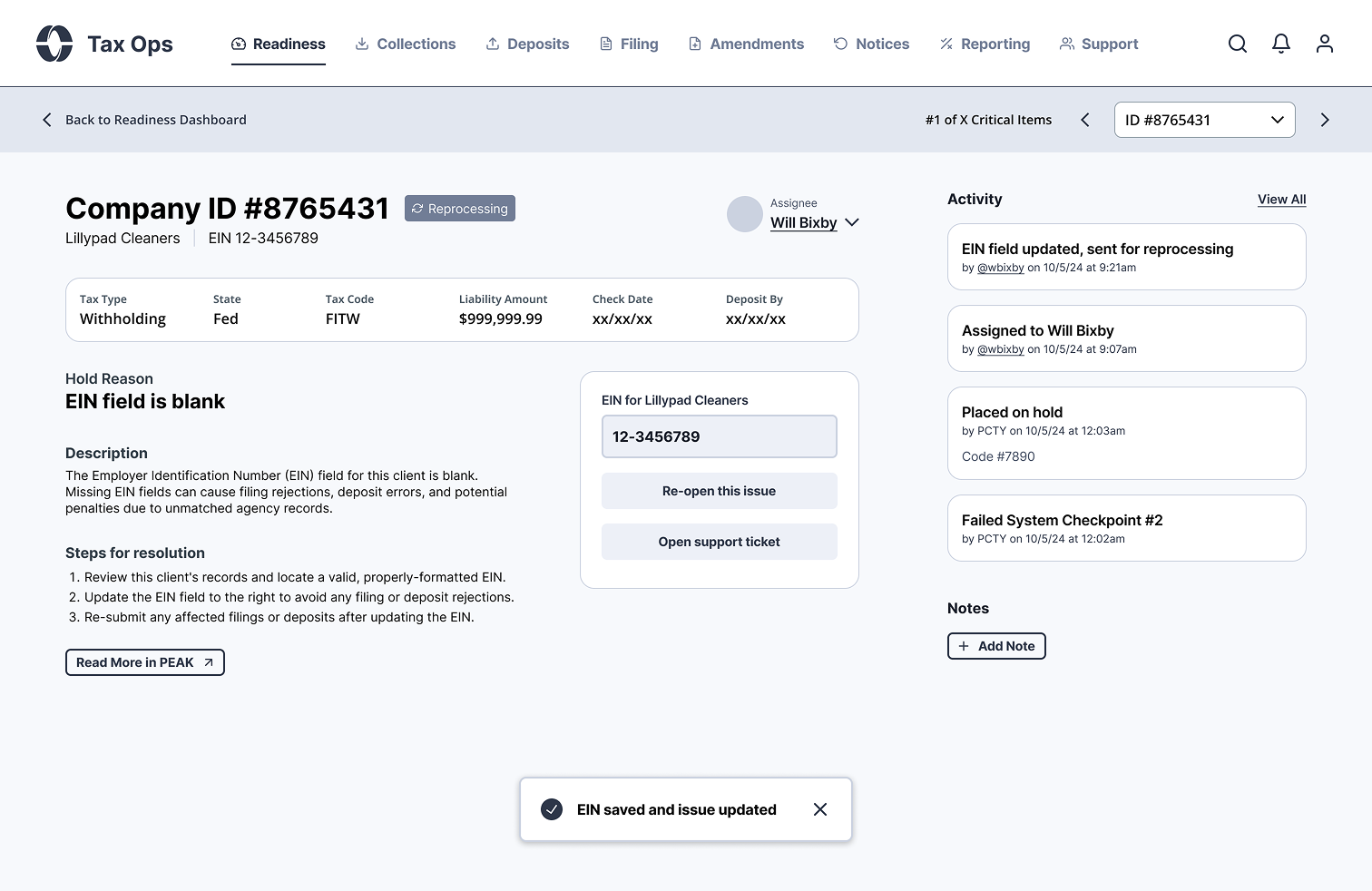Click the Add Note button
This screenshot has height=891, width=1372.
point(996,646)
